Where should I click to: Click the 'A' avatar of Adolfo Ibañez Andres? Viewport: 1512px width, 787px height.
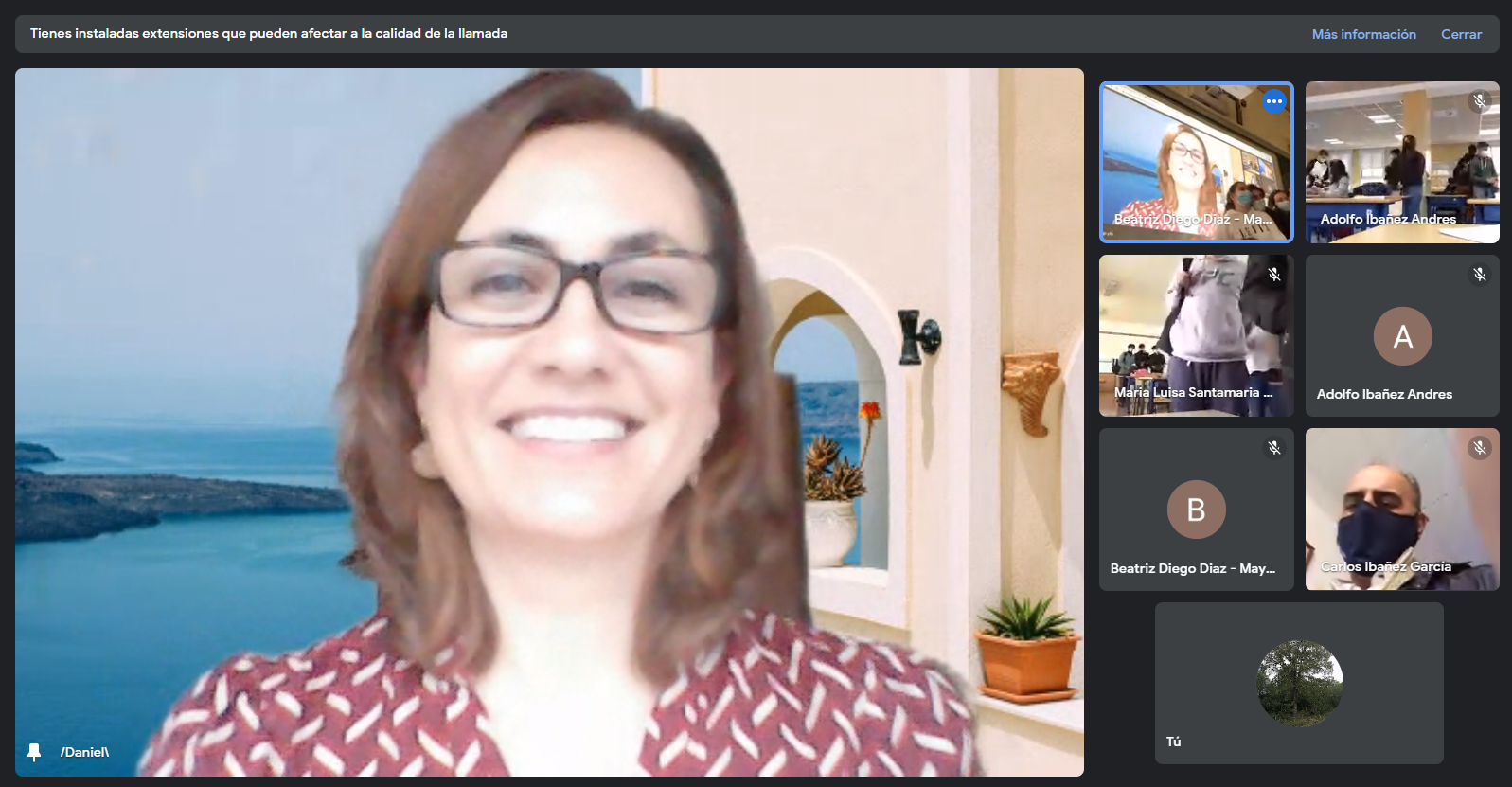click(1402, 336)
